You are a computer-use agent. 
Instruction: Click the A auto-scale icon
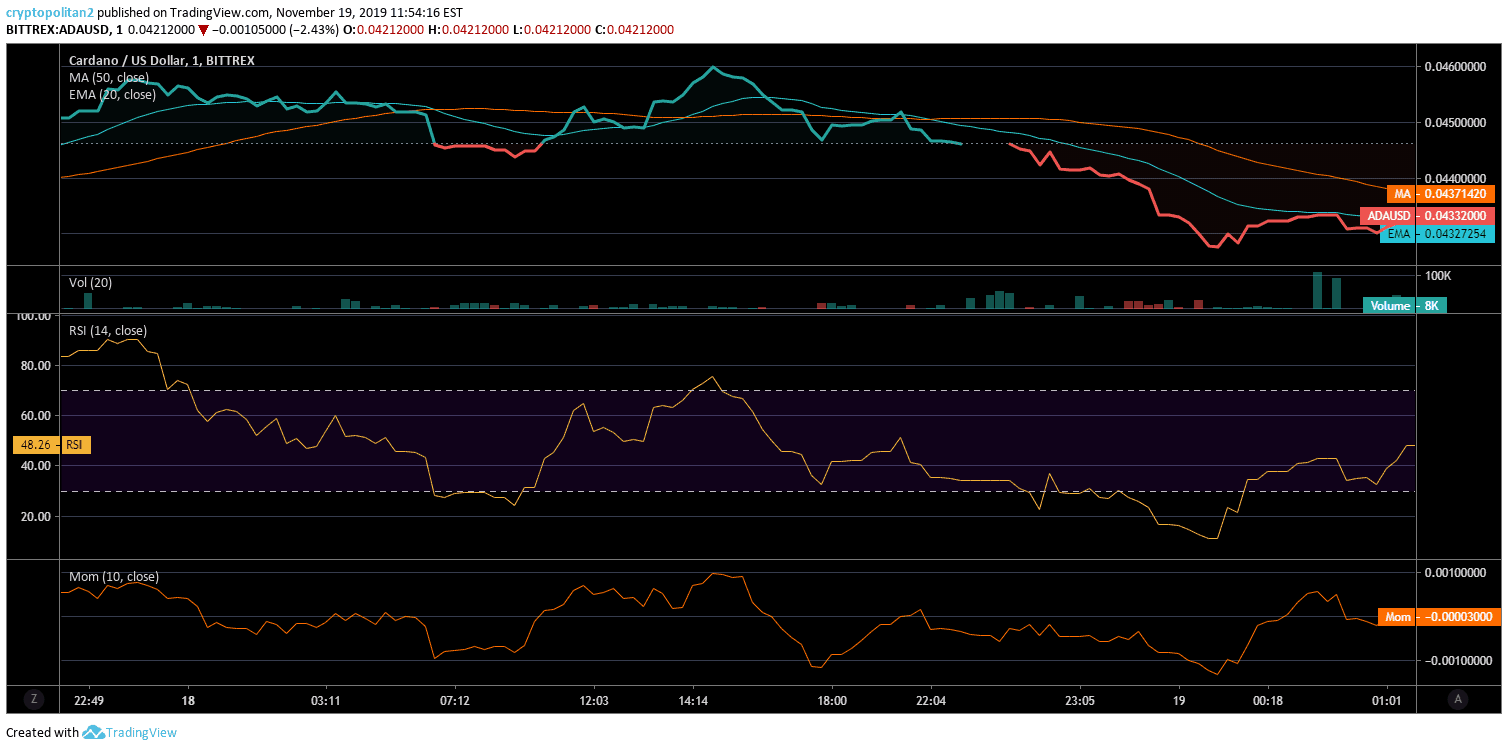tap(1458, 699)
